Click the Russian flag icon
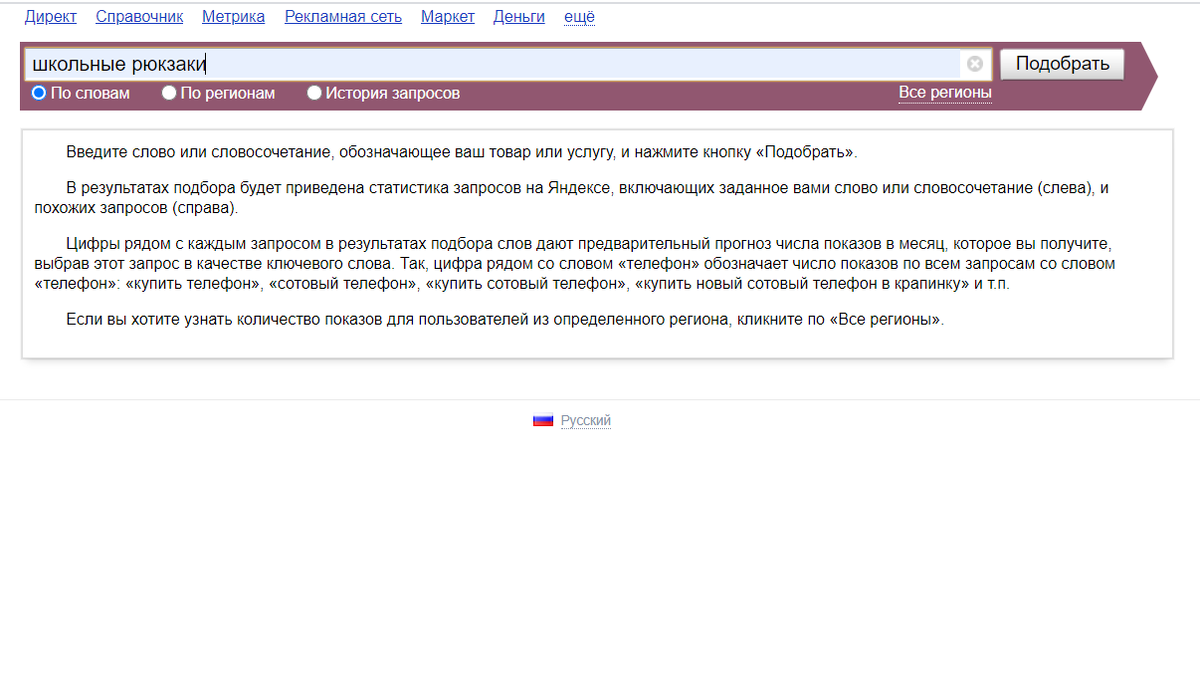Viewport: 1200px width, 697px height. click(x=543, y=421)
